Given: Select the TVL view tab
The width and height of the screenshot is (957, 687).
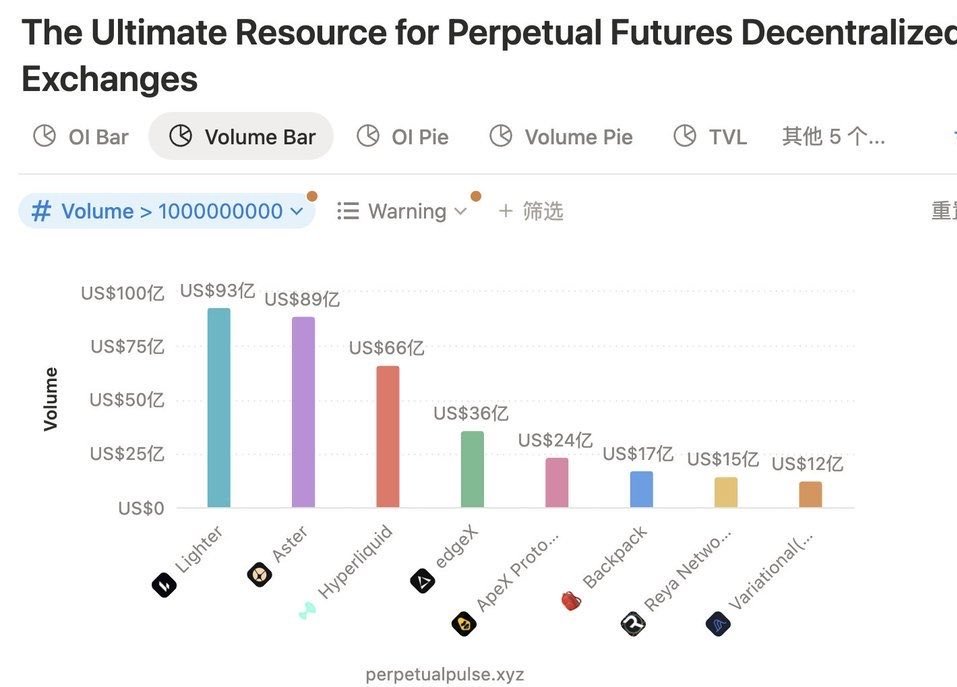Looking at the screenshot, I should pos(710,137).
